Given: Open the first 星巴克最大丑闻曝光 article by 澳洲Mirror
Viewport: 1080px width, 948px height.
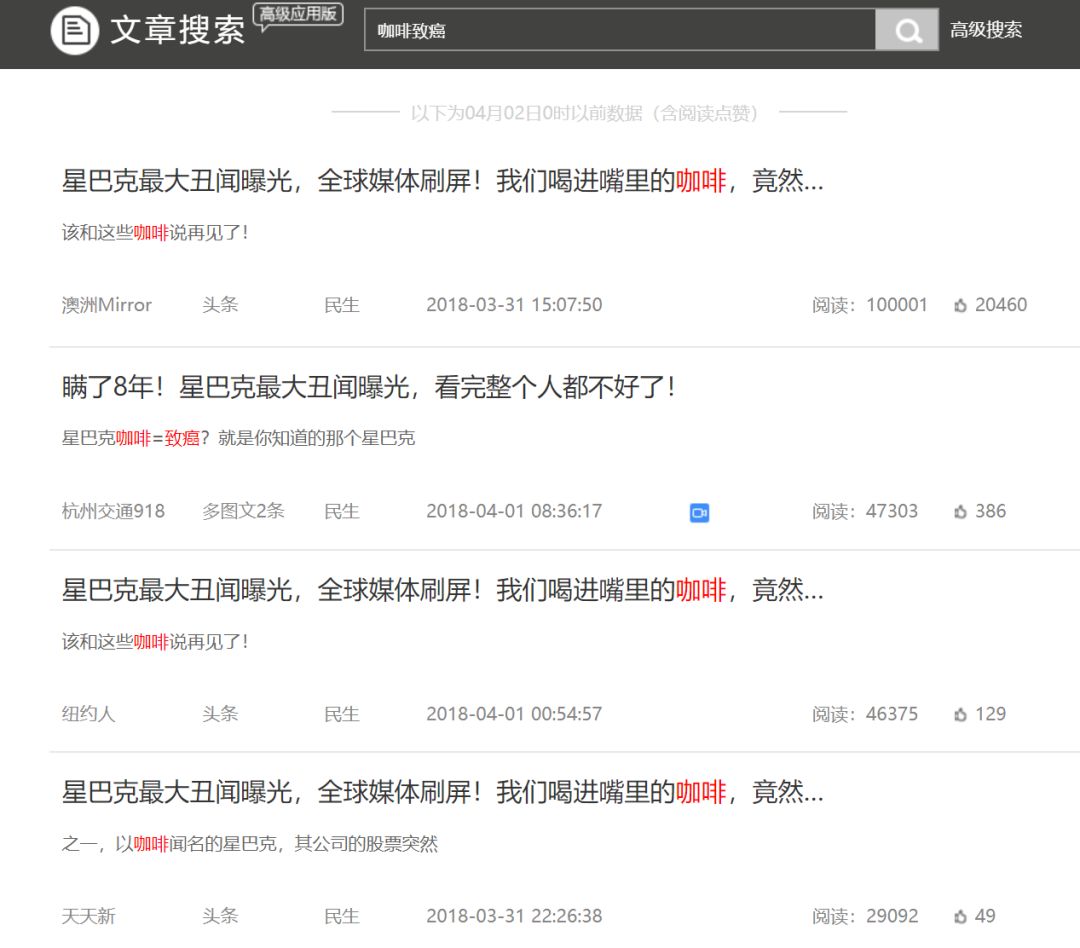Looking at the screenshot, I should click(x=442, y=182).
